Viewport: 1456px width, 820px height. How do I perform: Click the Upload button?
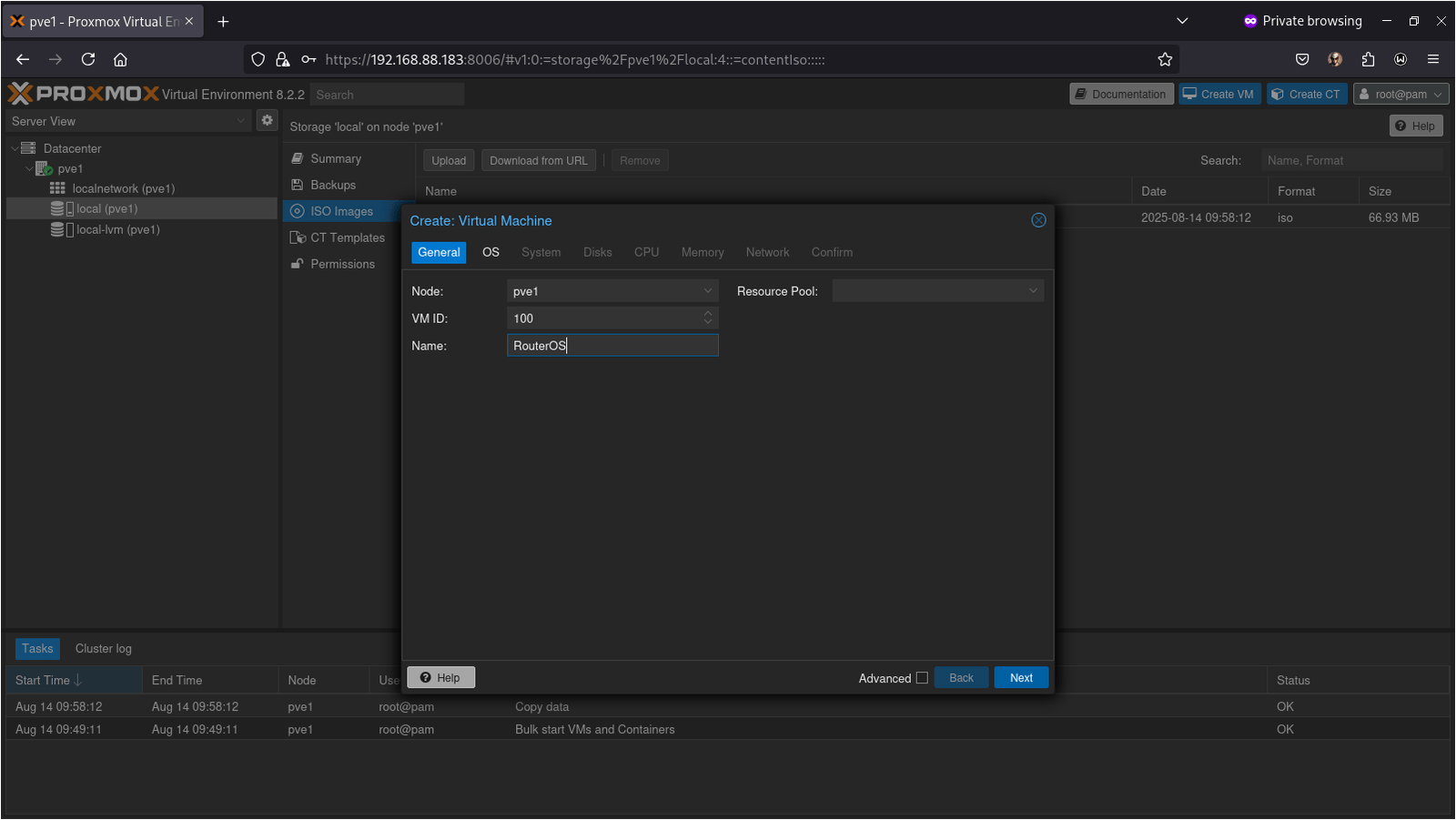pos(449,160)
